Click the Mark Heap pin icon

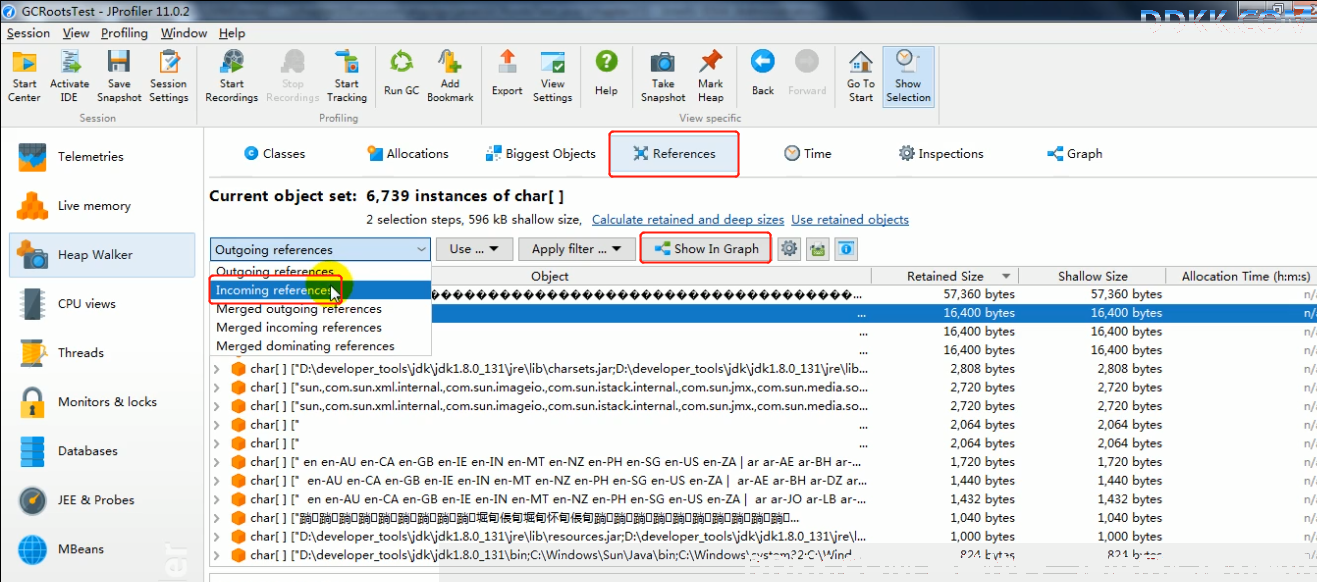pyautogui.click(x=711, y=76)
